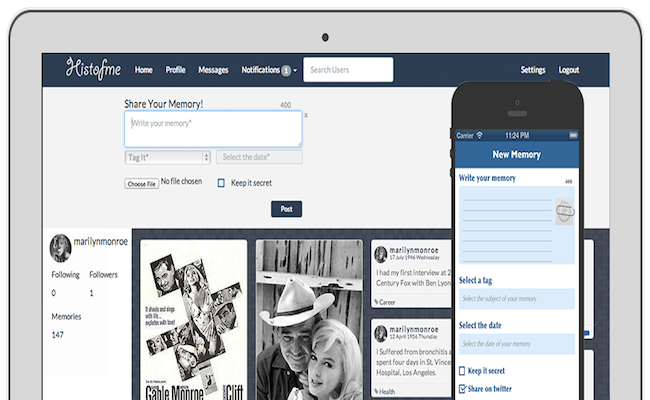View the Following list

tap(65, 274)
